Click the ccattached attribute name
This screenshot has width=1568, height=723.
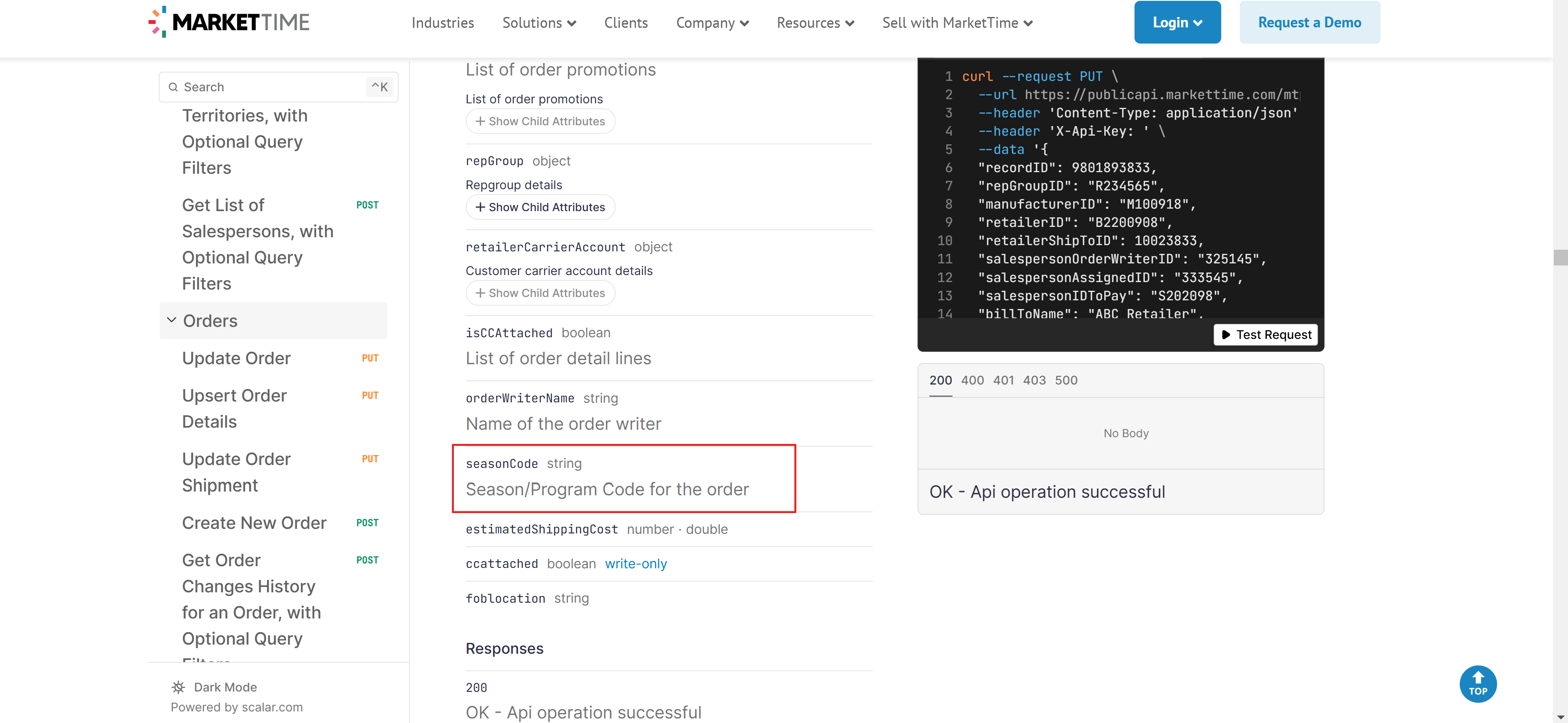pyautogui.click(x=502, y=564)
